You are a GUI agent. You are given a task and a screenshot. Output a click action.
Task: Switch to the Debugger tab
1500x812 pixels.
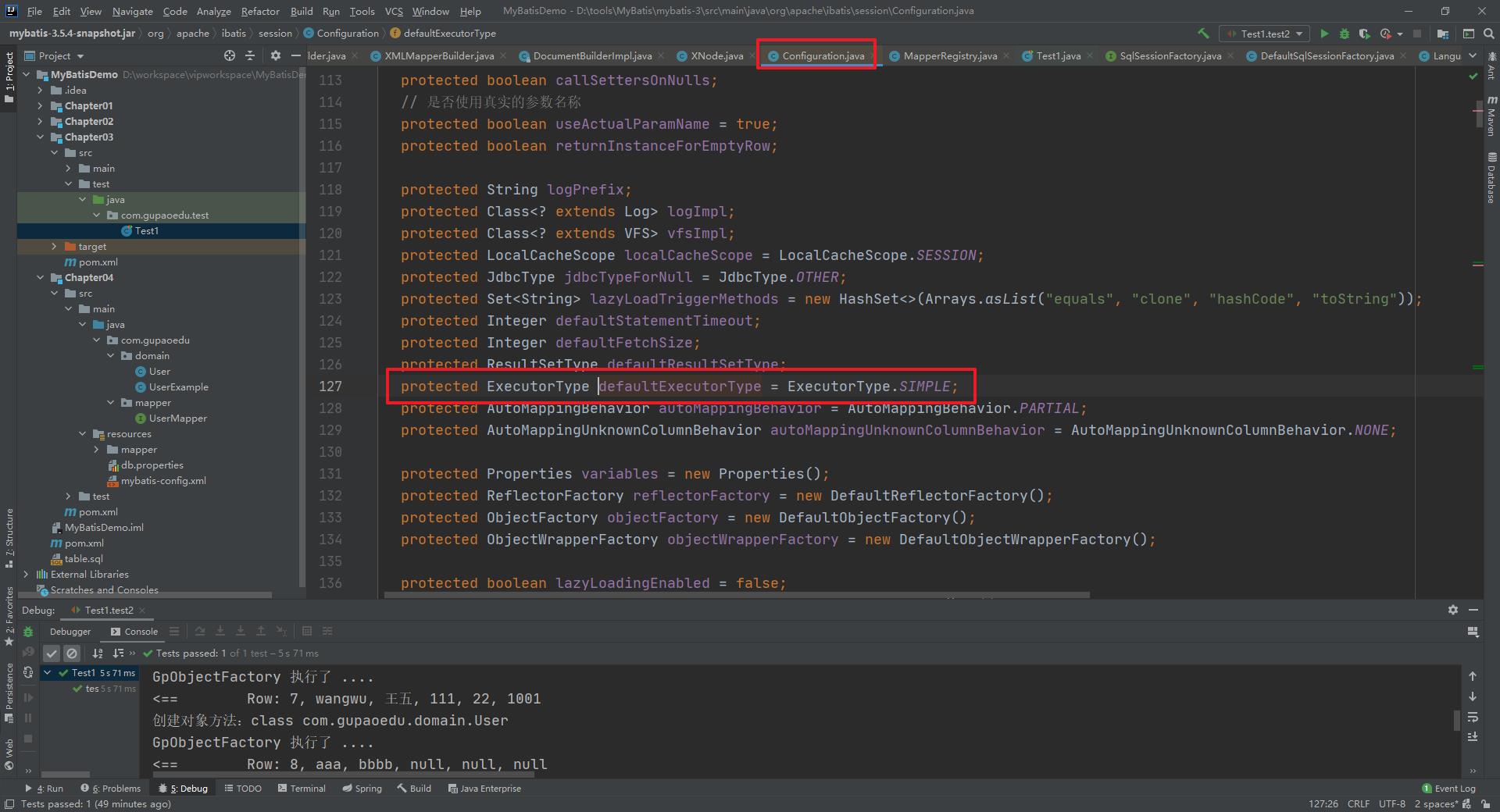tap(70, 631)
